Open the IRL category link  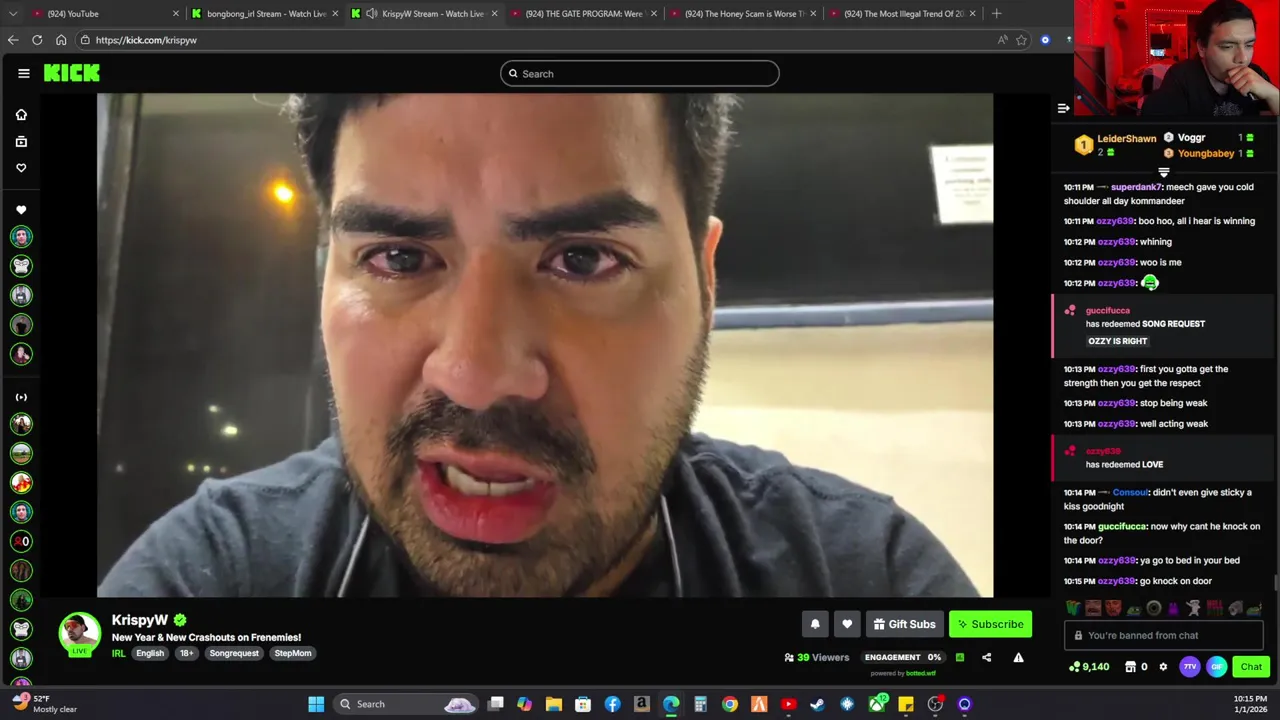click(x=118, y=654)
